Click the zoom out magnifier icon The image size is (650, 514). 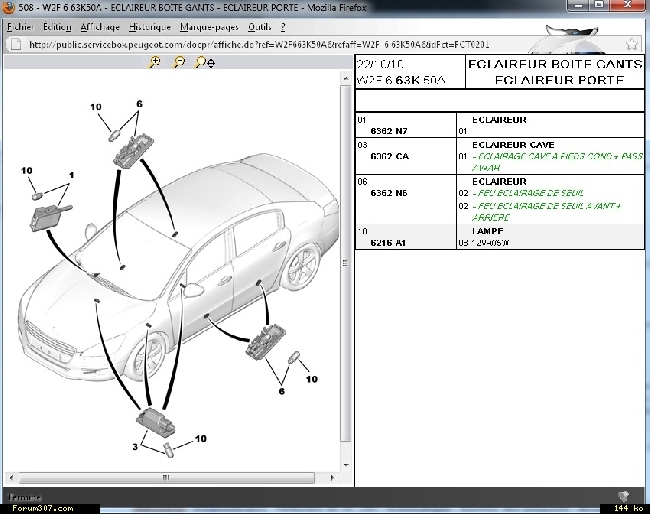[179, 63]
